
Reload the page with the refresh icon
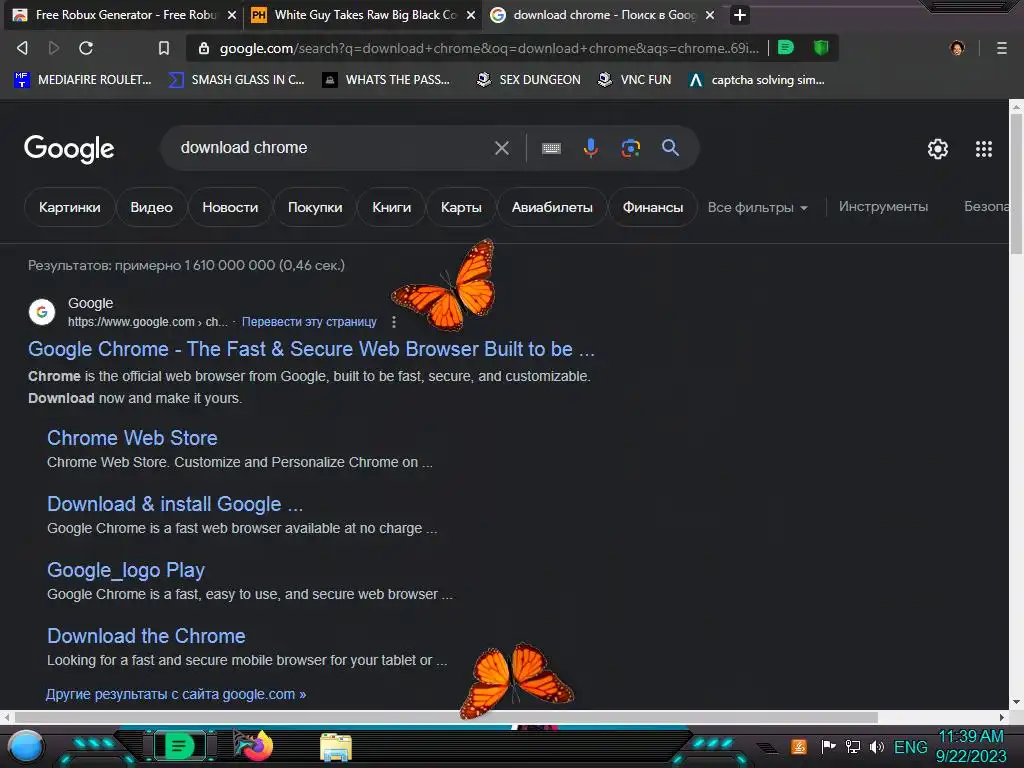[86, 48]
